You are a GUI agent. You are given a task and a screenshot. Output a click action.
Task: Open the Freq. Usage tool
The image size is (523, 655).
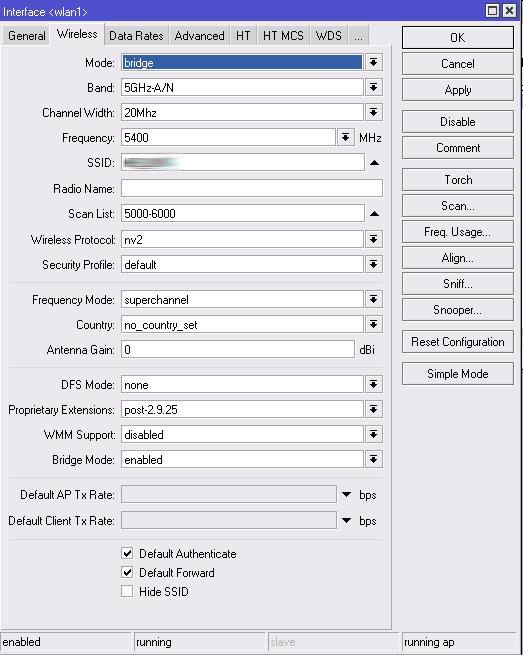coord(458,232)
